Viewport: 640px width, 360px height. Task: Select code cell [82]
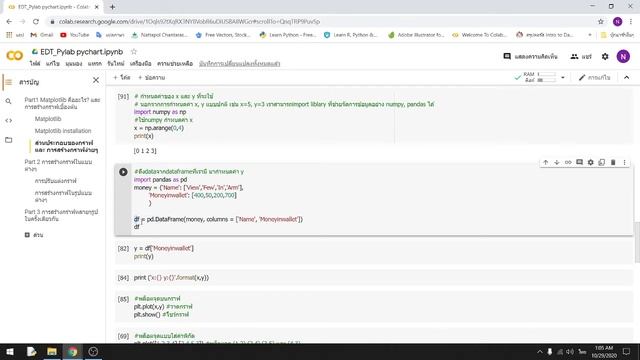pyautogui.click(x=373, y=252)
